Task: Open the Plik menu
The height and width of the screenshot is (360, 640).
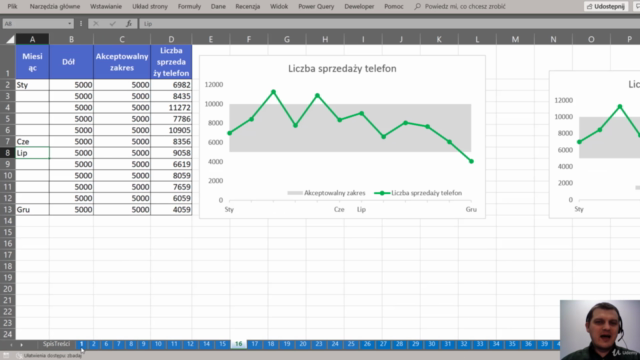Action: coord(12,7)
